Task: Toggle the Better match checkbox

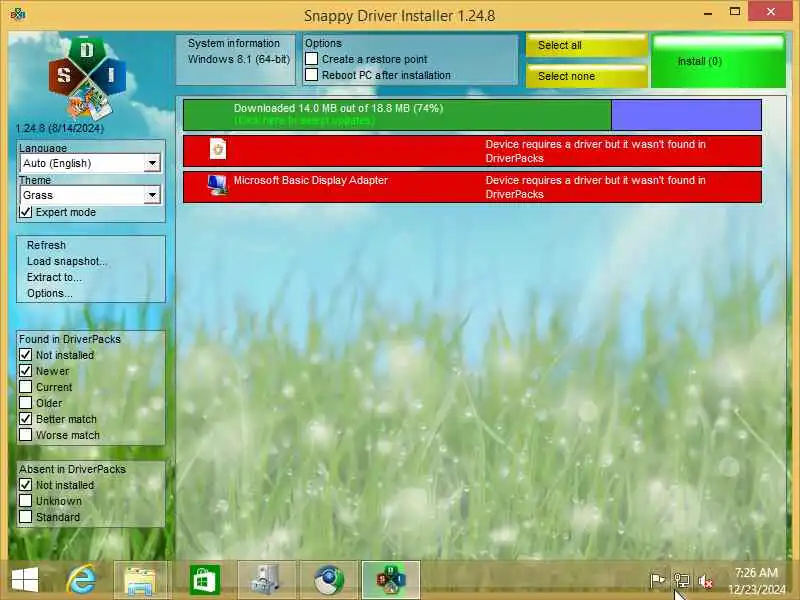Action: click(26, 419)
